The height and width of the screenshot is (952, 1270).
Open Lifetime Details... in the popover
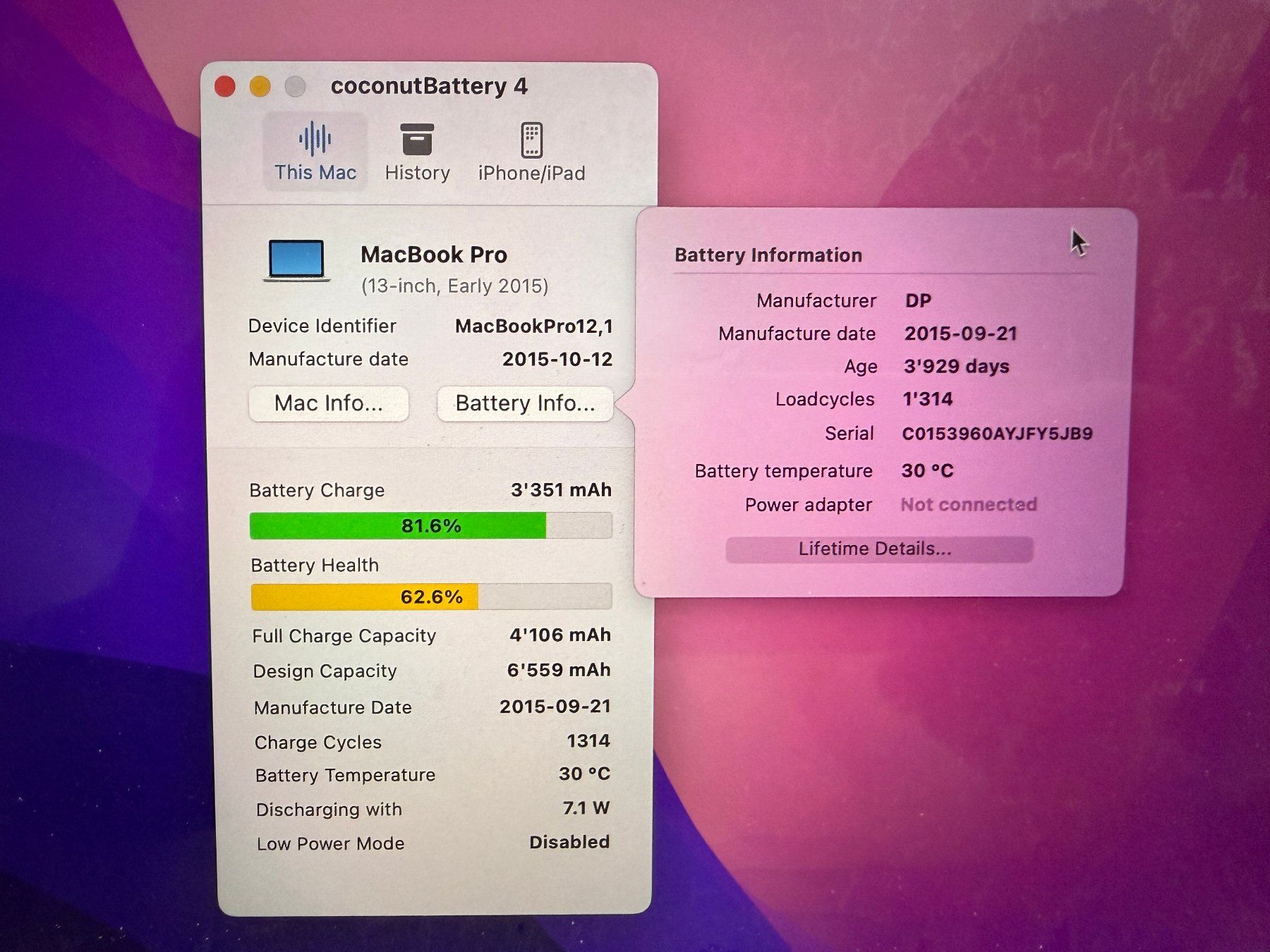[x=878, y=549]
